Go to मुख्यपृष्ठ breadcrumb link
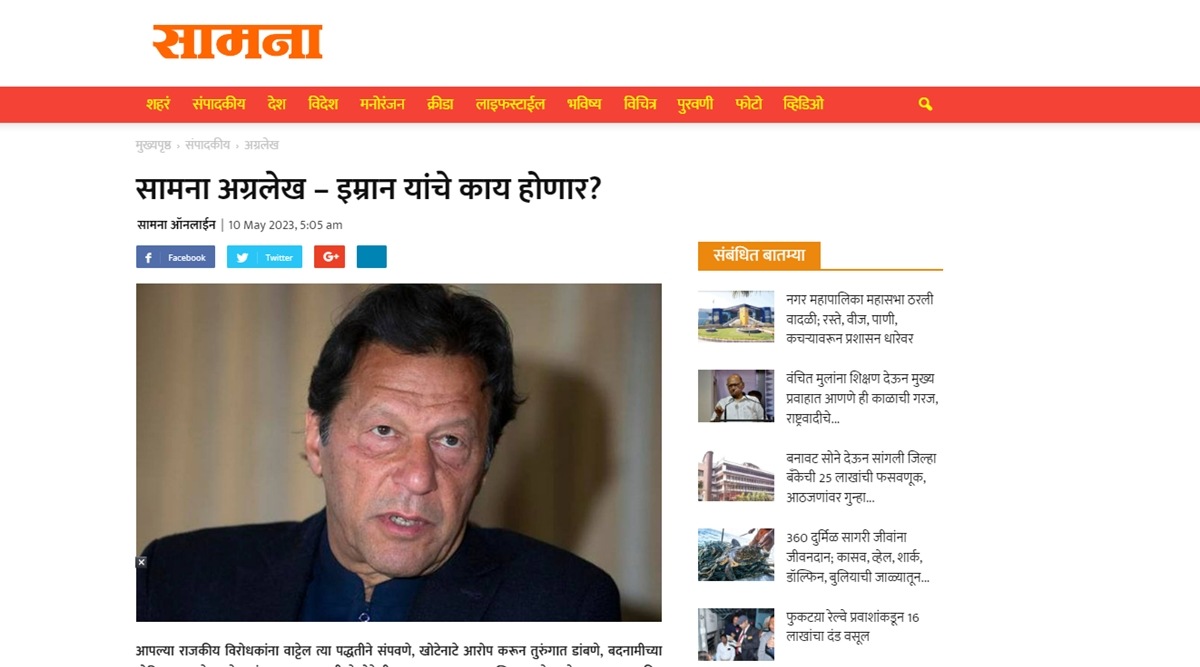 pyautogui.click(x=153, y=145)
